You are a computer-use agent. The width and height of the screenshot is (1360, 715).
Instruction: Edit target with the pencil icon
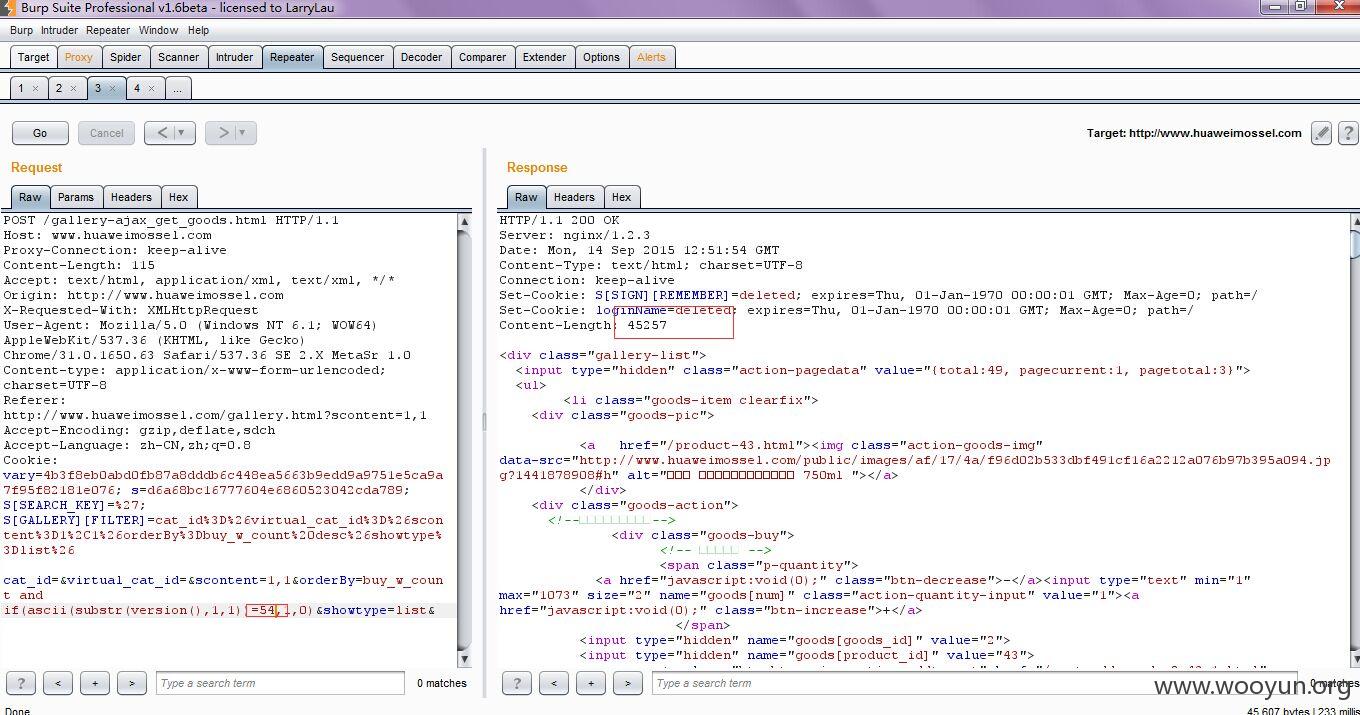(1321, 133)
